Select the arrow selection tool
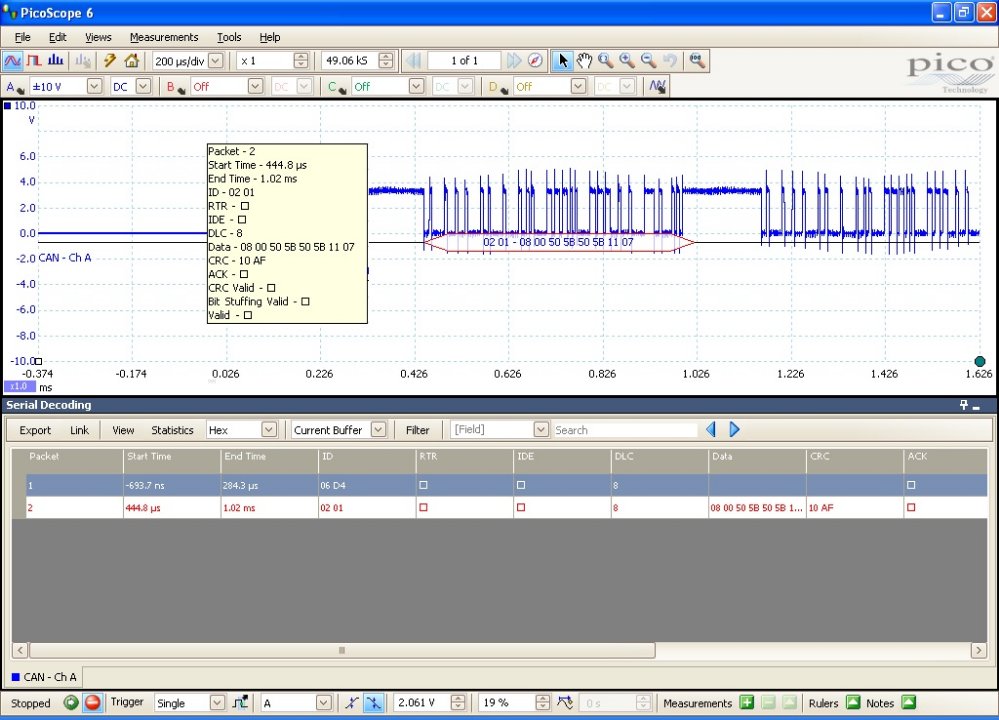Image resolution: width=999 pixels, height=720 pixels. (x=562, y=61)
